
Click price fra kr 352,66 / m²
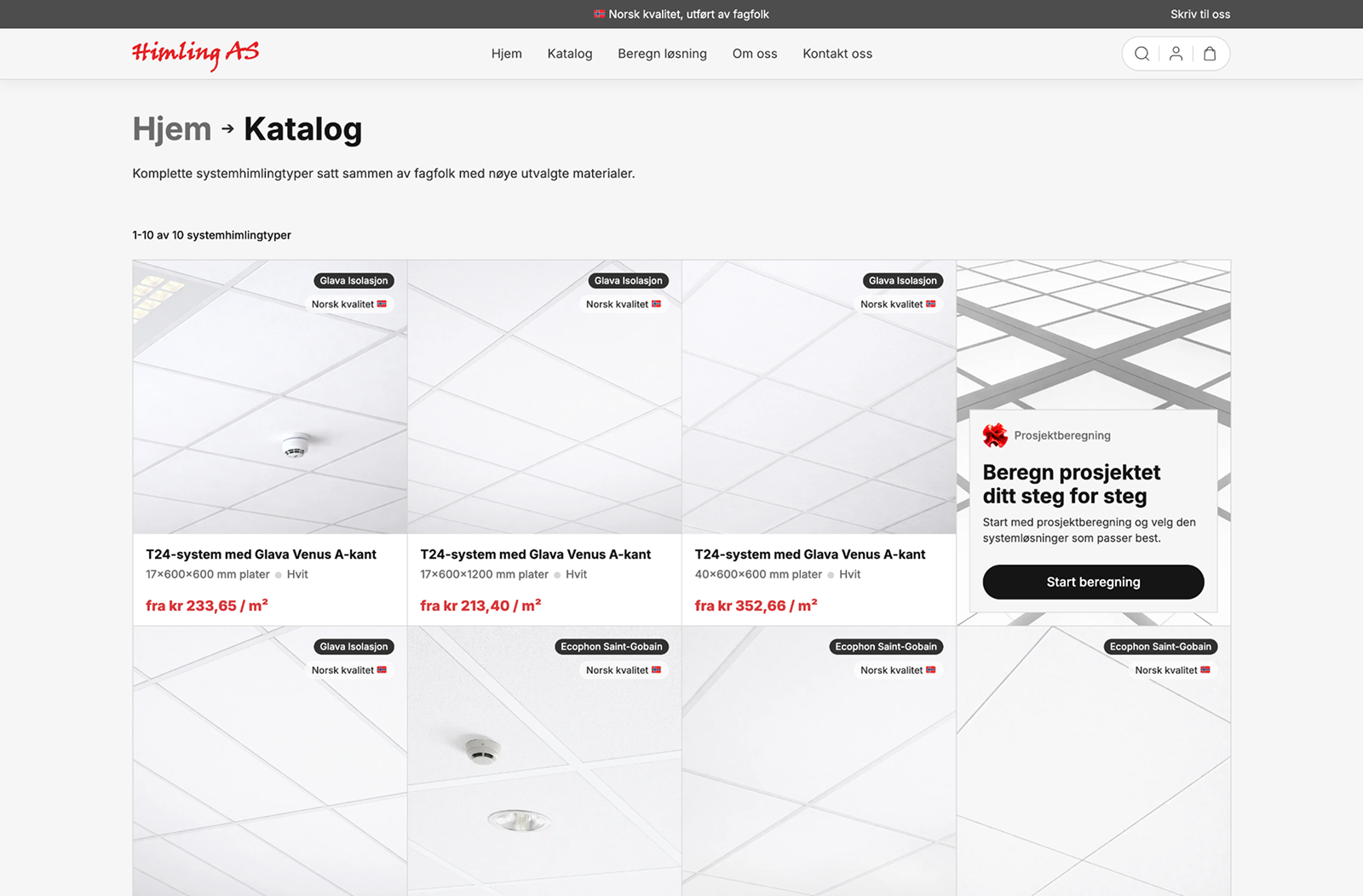tap(756, 606)
